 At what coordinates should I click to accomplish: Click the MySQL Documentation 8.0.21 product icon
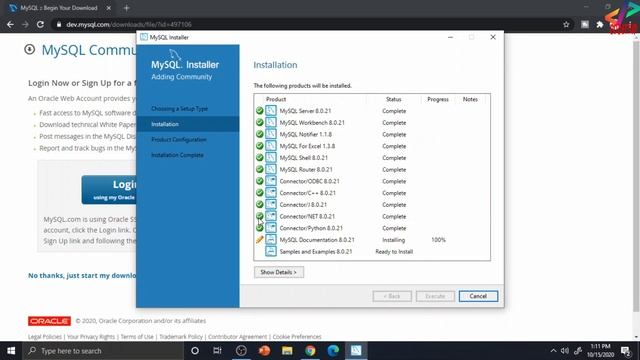[x=271, y=240]
